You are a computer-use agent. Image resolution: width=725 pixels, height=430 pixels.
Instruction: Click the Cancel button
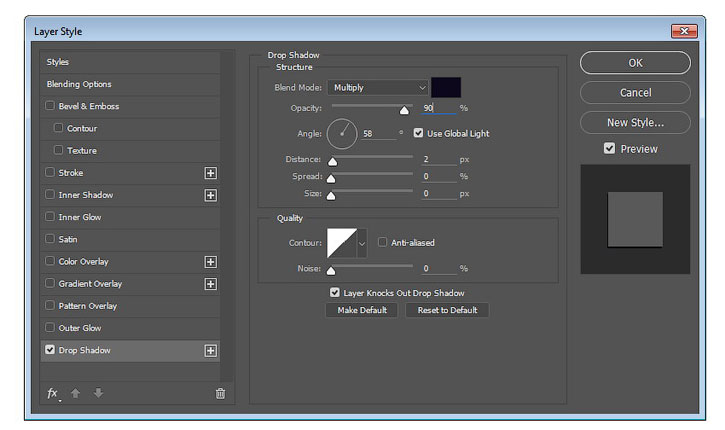[635, 92]
